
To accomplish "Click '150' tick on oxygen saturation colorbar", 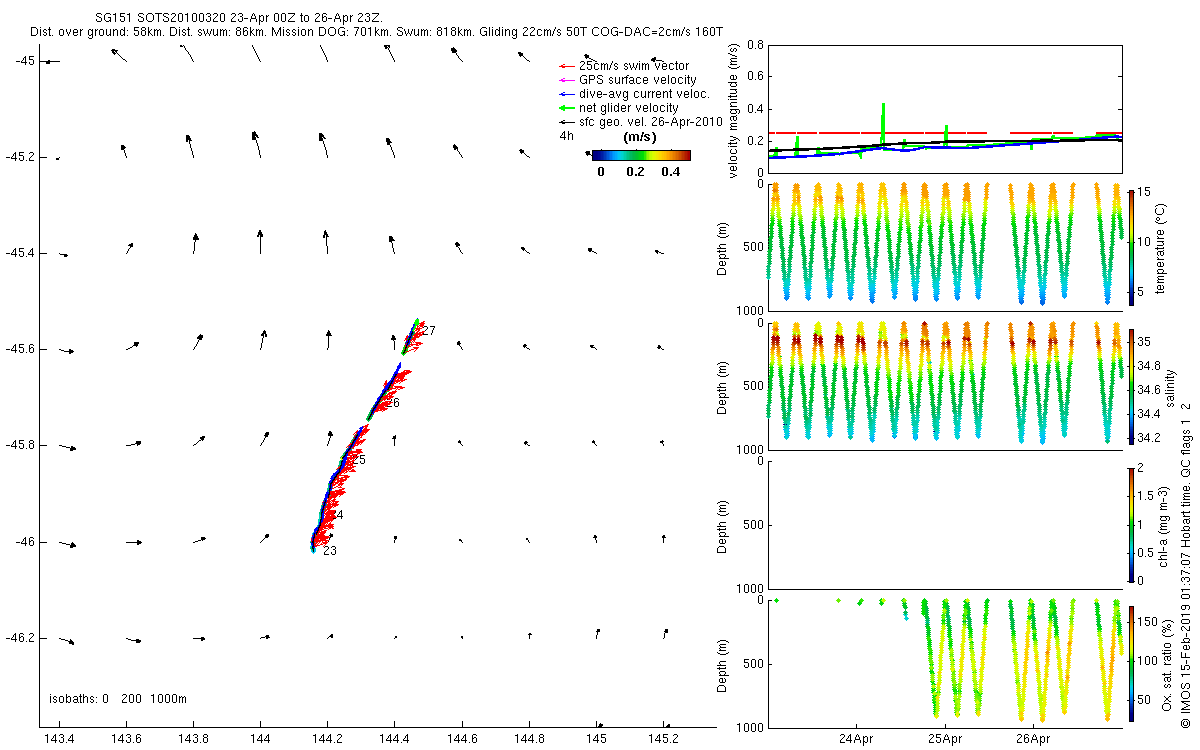I will click(1148, 623).
